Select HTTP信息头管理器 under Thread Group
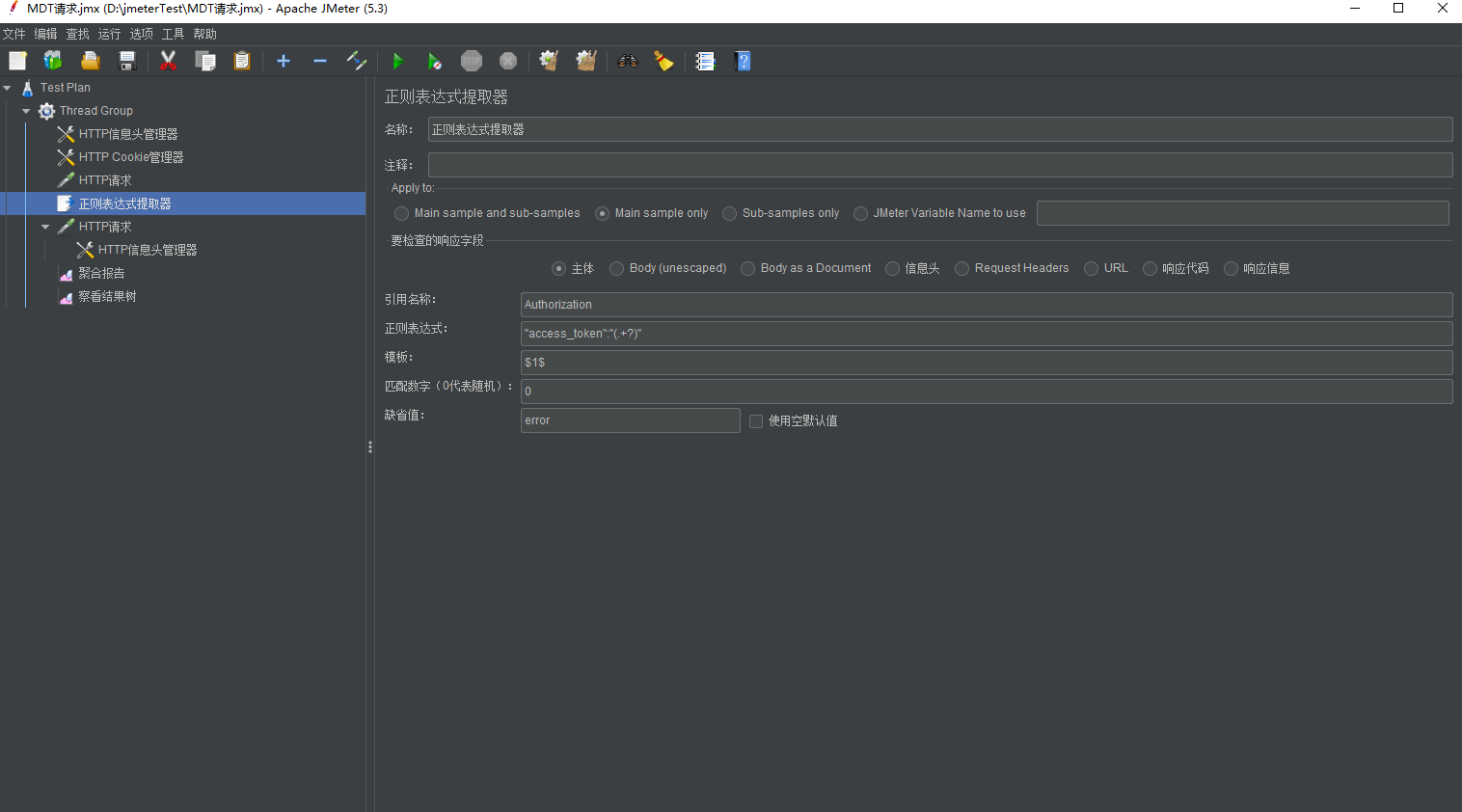 click(128, 134)
